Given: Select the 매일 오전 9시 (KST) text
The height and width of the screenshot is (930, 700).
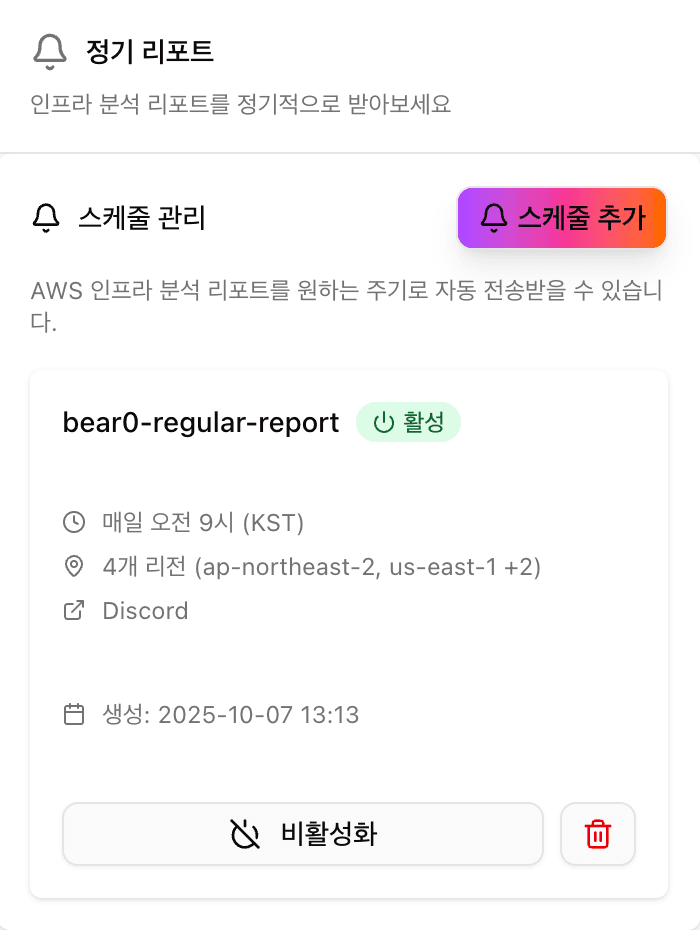Looking at the screenshot, I should point(203,522).
